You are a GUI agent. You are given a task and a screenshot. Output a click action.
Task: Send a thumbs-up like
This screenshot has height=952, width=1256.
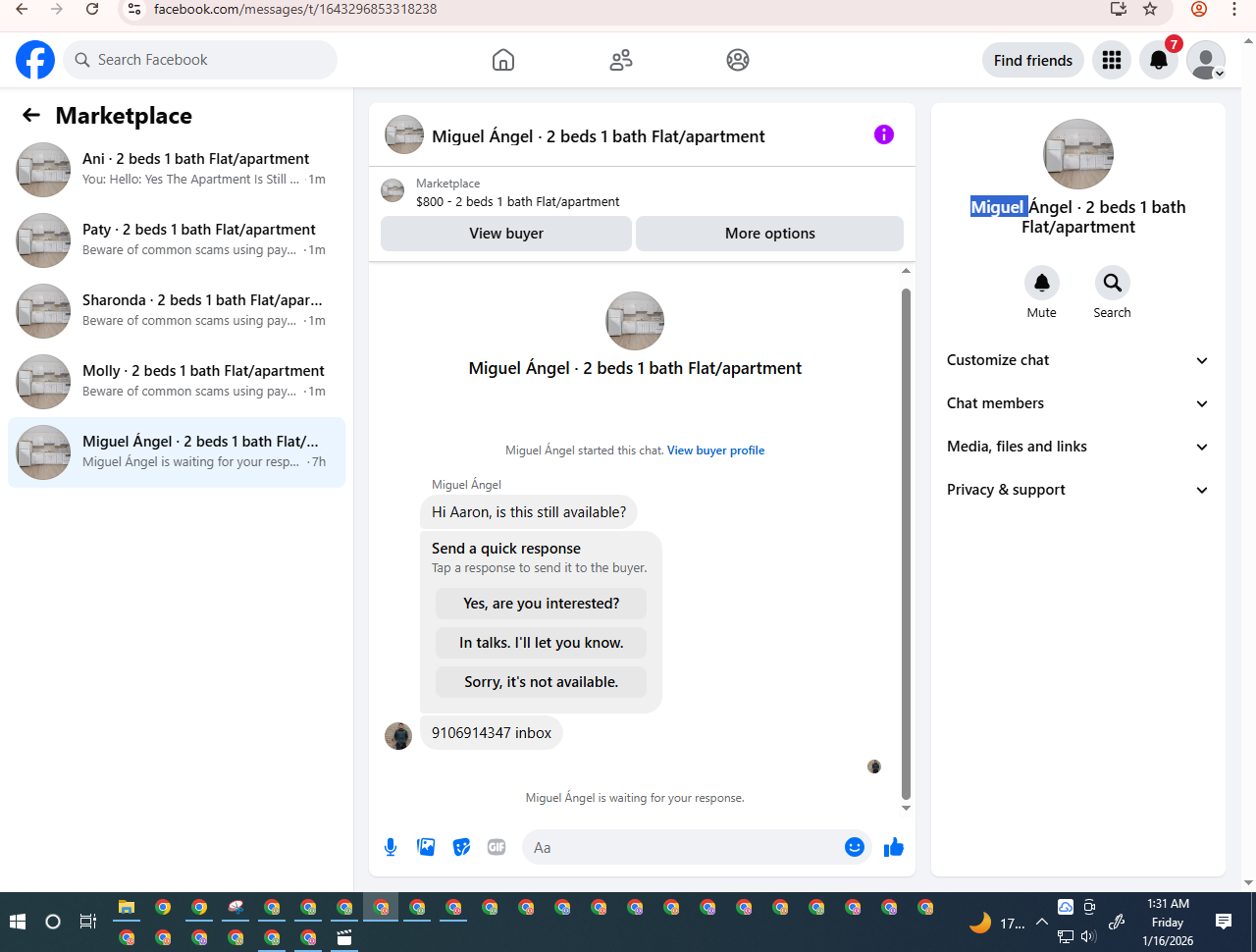(x=893, y=847)
